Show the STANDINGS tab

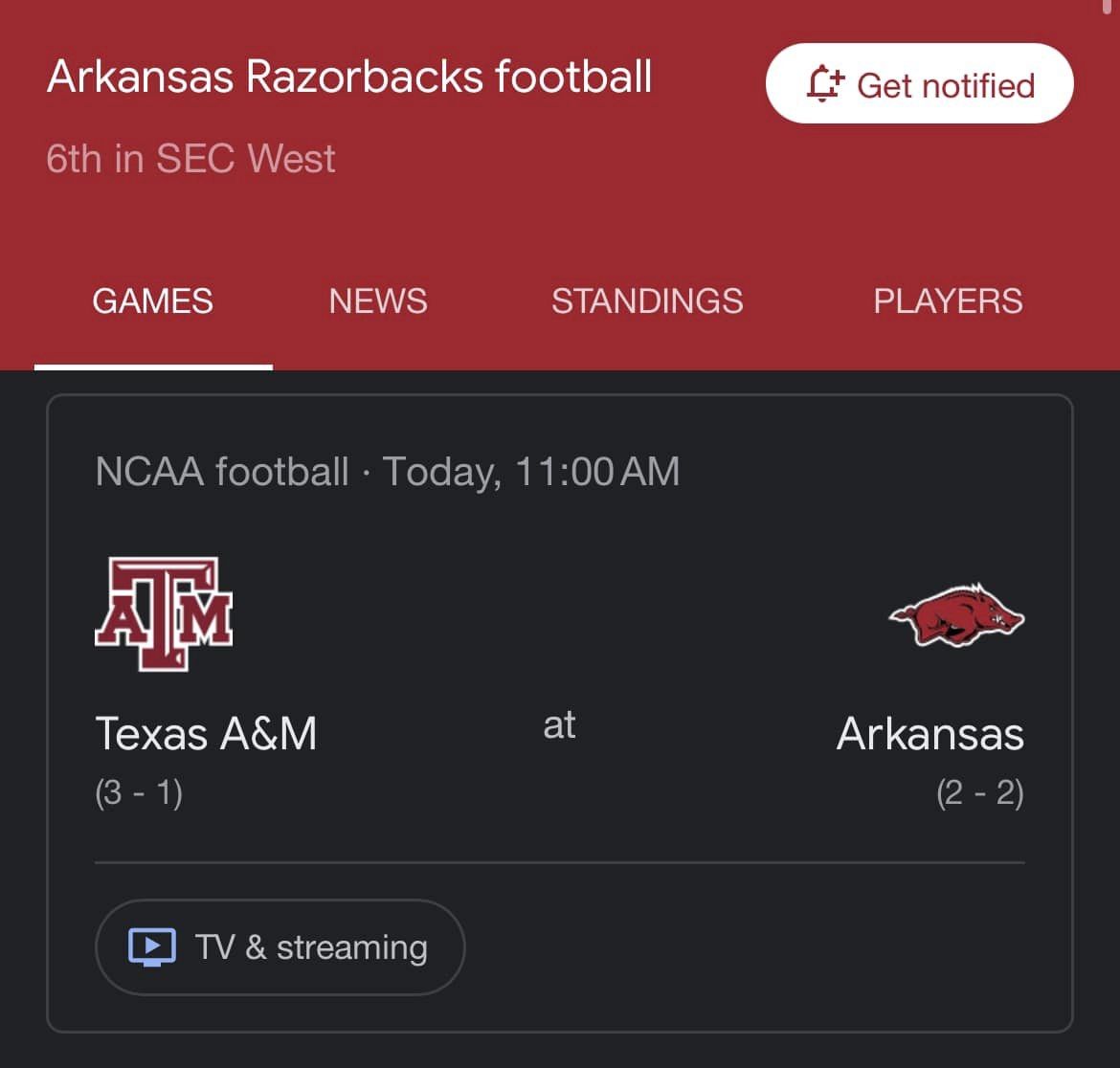pos(647,301)
